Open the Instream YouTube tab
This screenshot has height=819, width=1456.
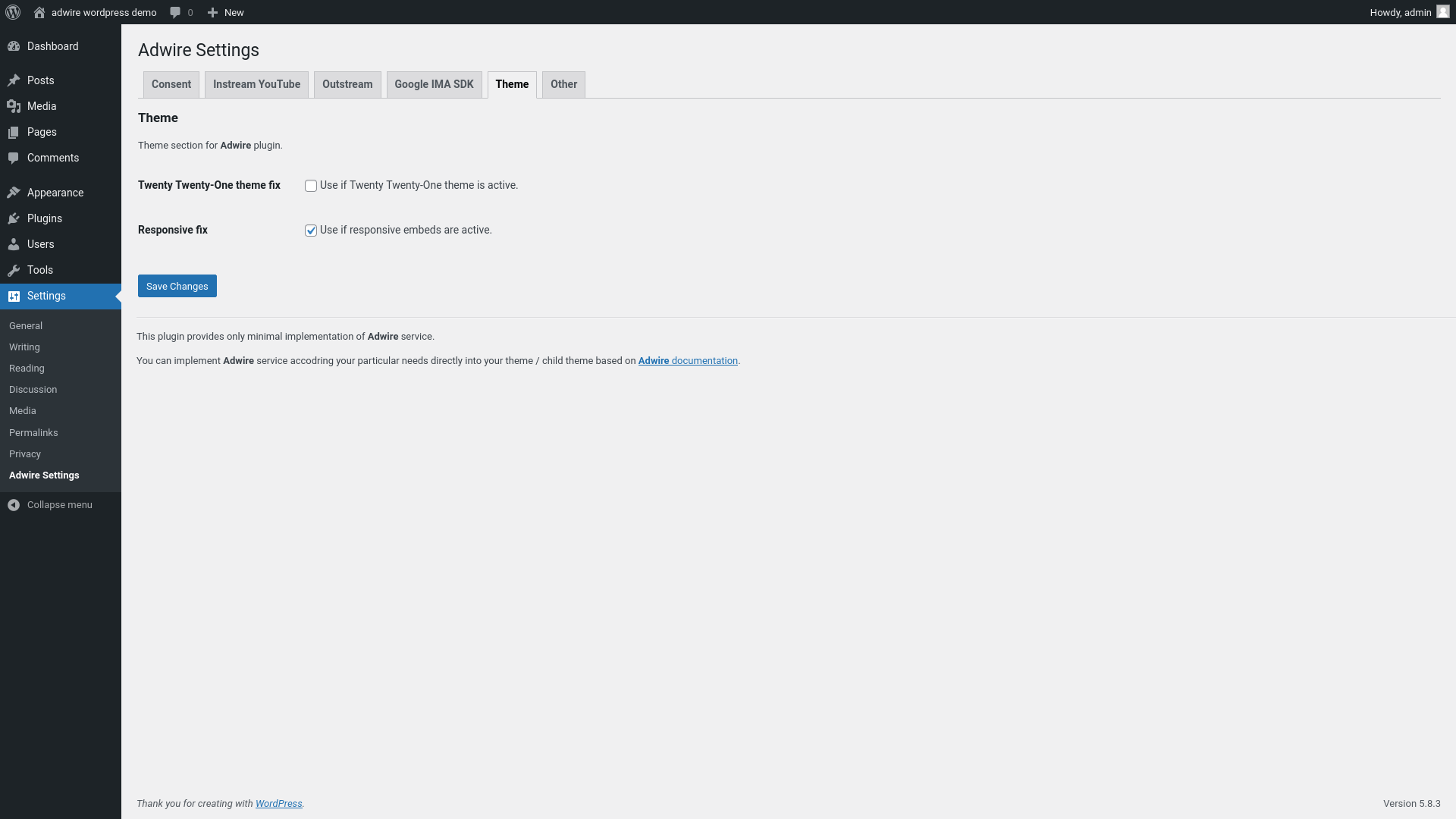pyautogui.click(x=256, y=84)
